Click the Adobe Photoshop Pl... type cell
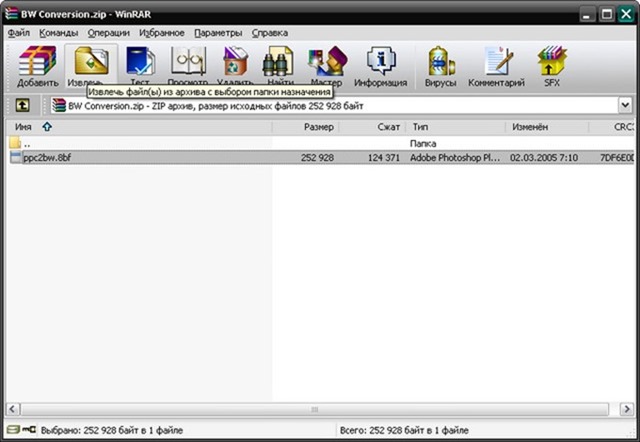 (455, 158)
